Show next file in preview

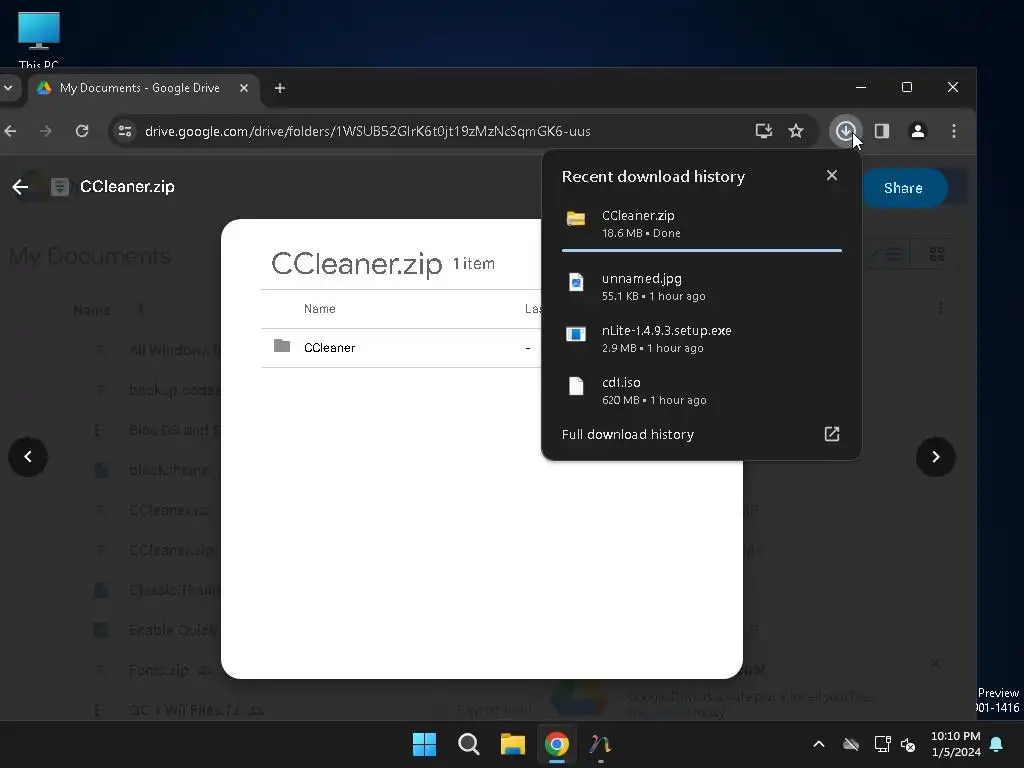pyautogui.click(x=935, y=456)
